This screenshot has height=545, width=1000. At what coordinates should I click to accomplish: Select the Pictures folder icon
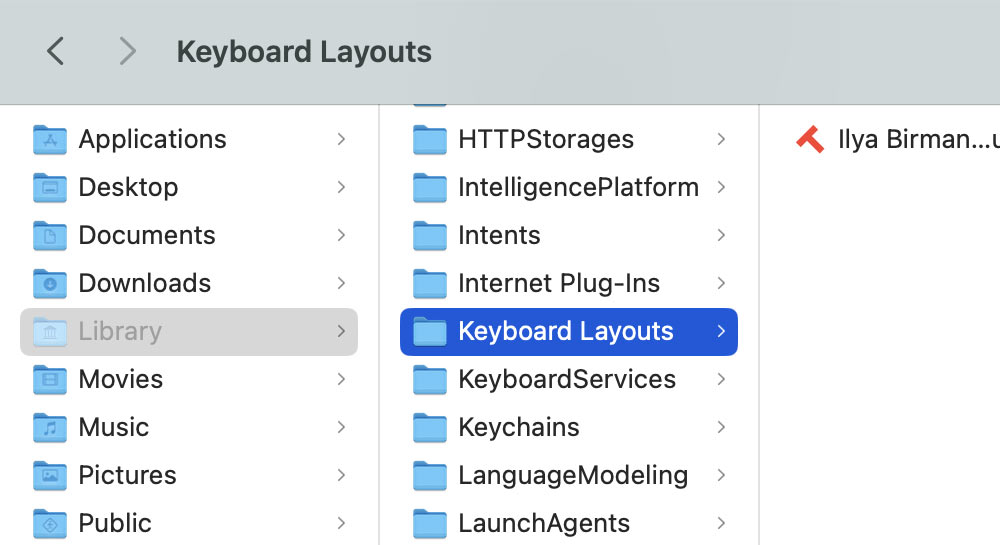pyautogui.click(x=50, y=475)
